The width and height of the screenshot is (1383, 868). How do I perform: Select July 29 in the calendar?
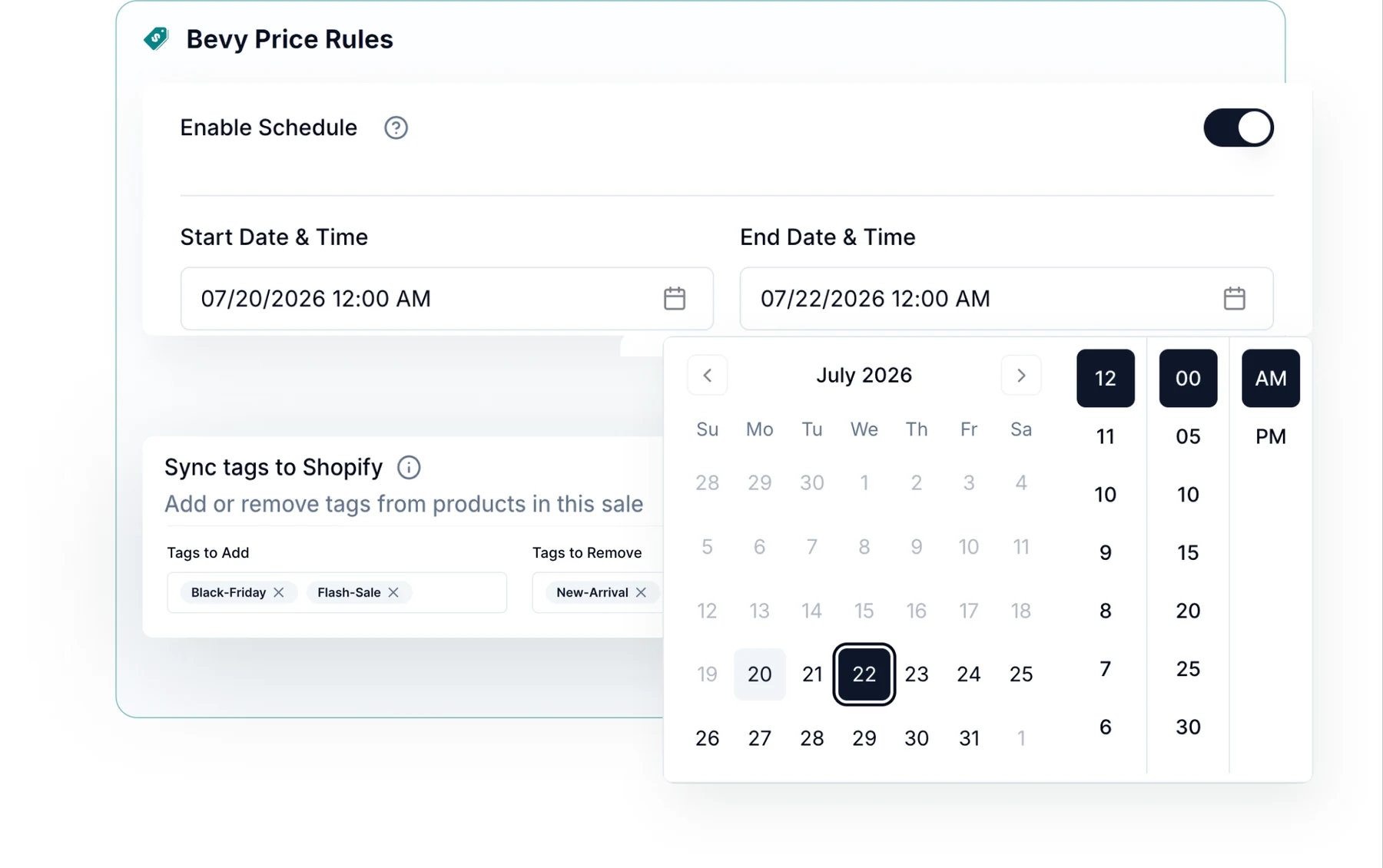point(864,738)
